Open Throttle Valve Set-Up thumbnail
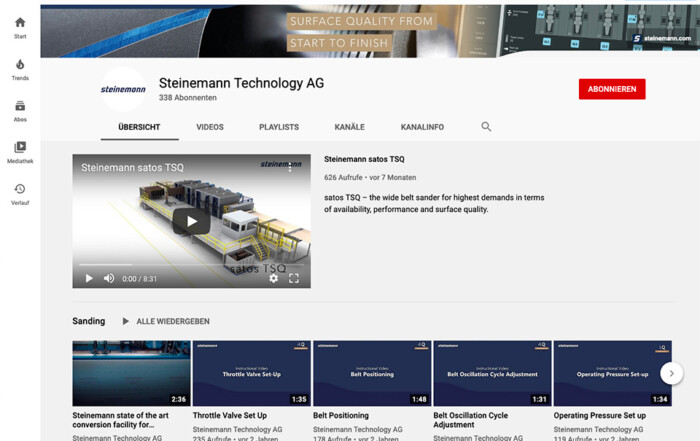 pos(252,373)
